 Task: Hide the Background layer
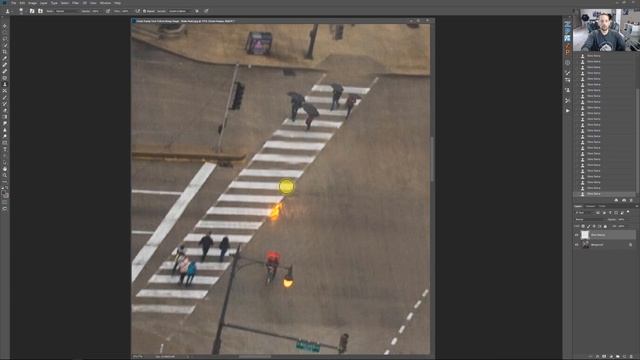pyautogui.click(x=577, y=244)
